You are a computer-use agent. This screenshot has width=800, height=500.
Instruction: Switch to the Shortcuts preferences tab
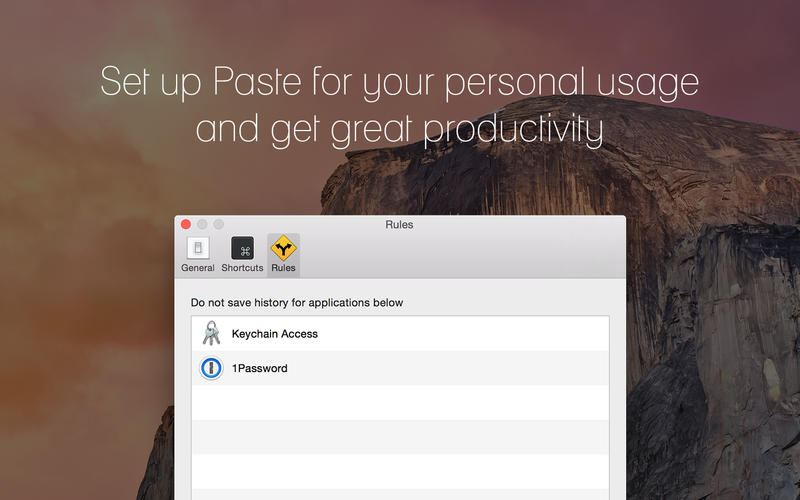point(242,255)
